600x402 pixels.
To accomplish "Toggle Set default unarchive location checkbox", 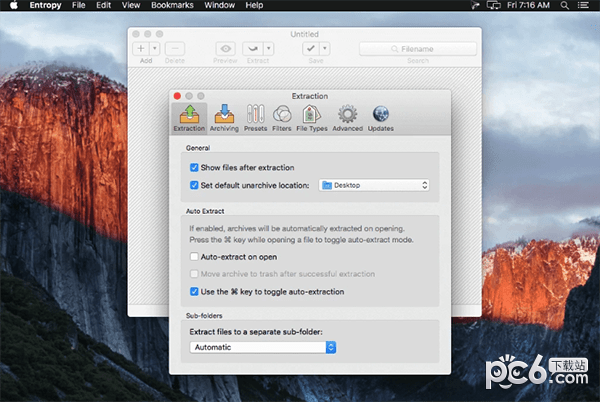I will 194,185.
